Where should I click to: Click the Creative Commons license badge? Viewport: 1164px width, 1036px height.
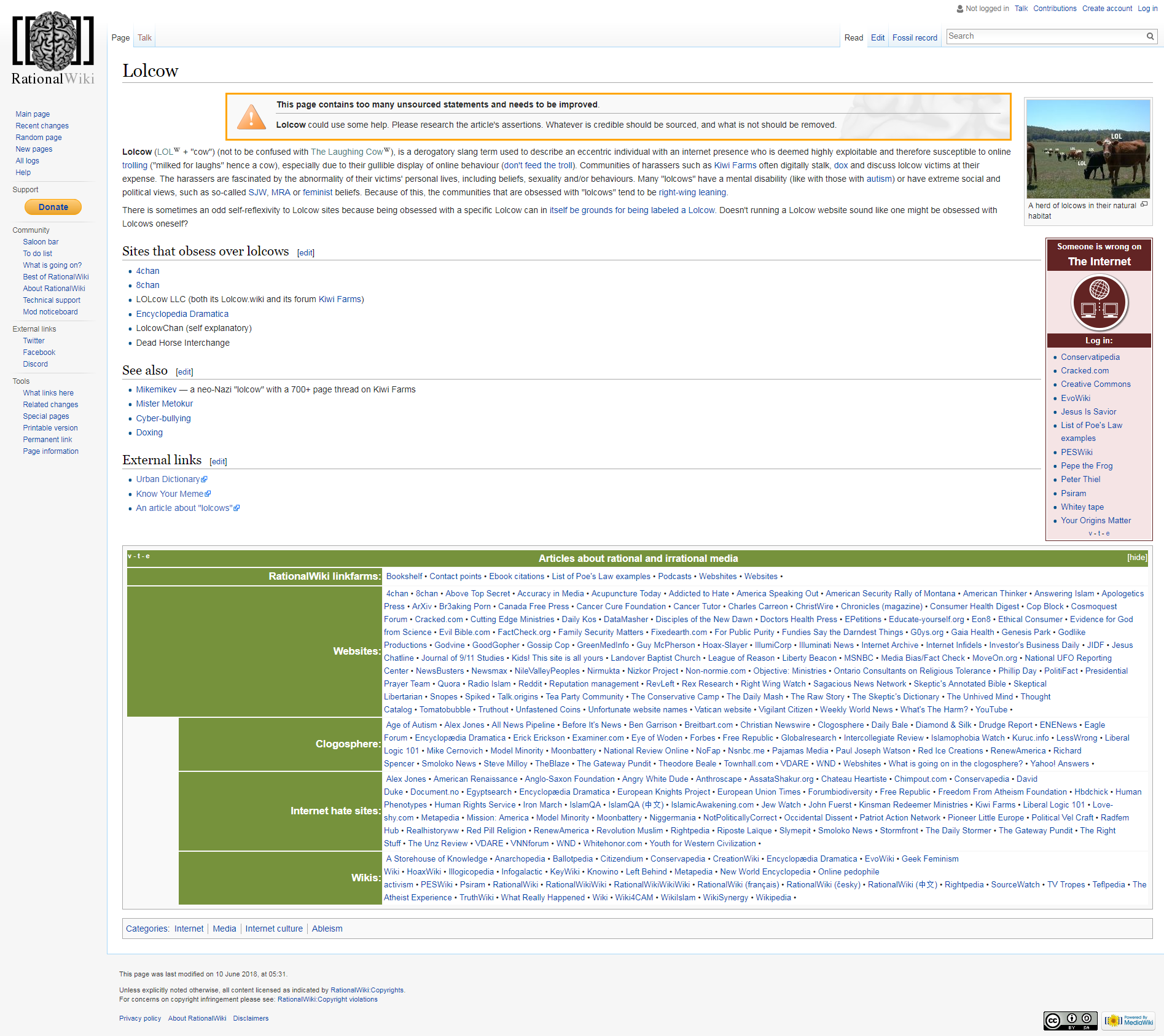pos(1071,1021)
